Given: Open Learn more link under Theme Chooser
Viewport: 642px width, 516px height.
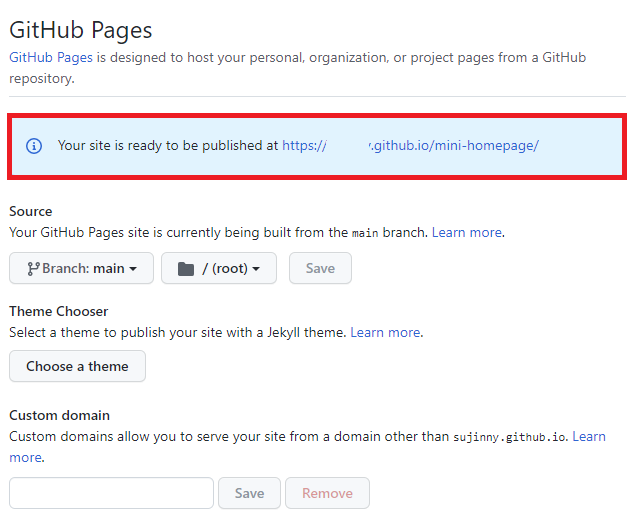Looking at the screenshot, I should [385, 333].
